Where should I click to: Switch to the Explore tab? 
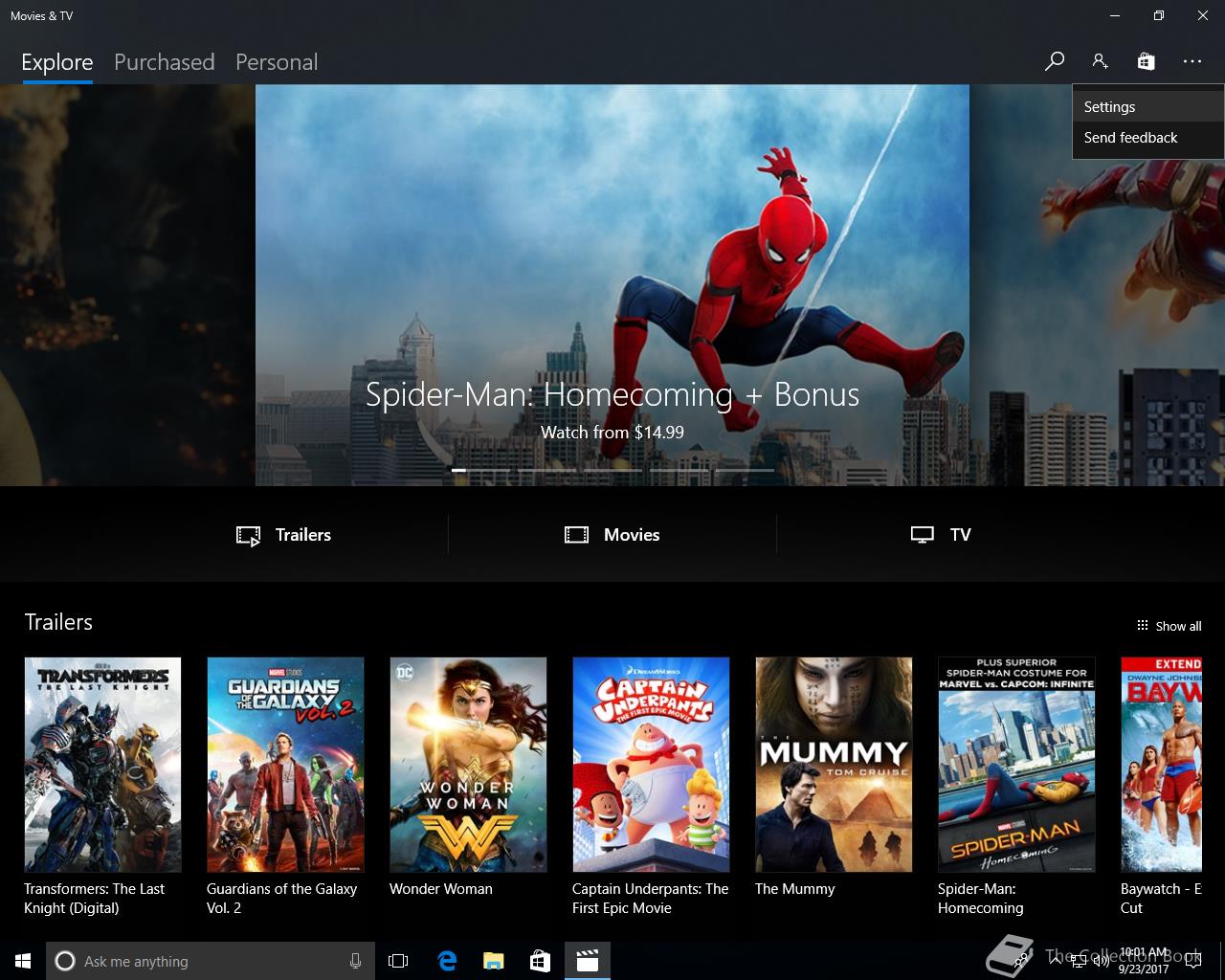(x=57, y=62)
